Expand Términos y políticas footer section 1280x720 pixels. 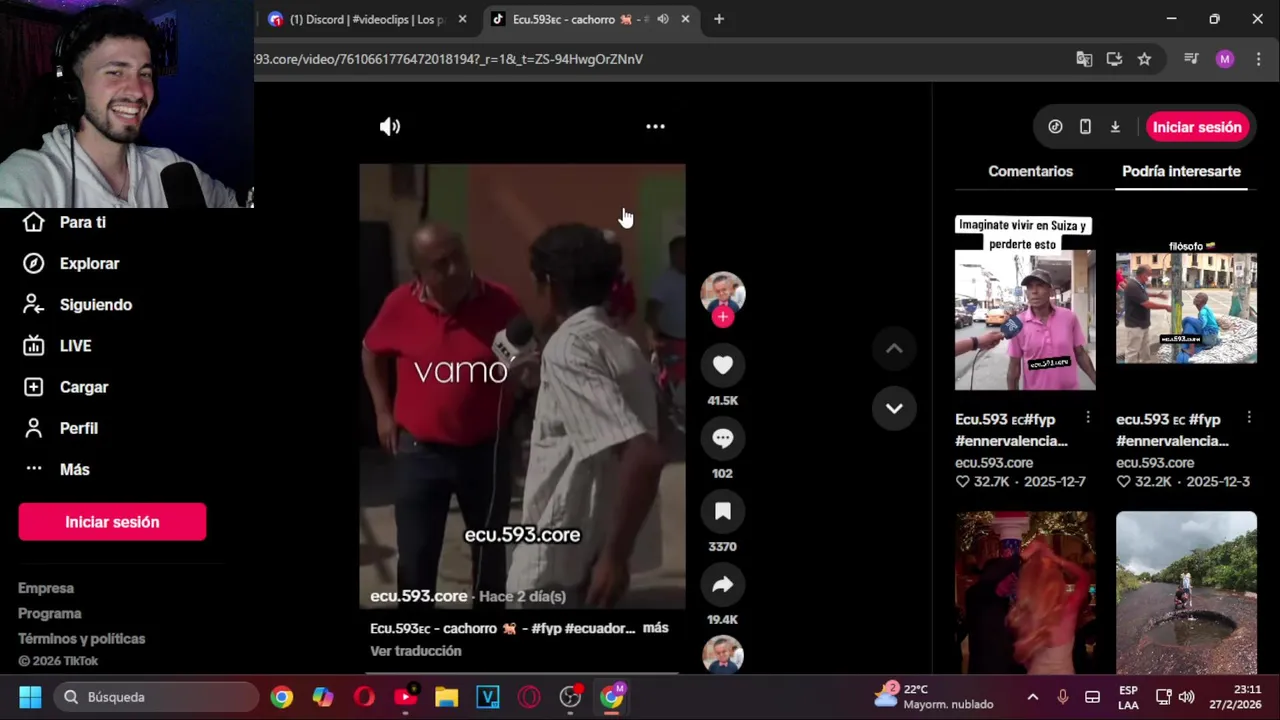click(82, 638)
